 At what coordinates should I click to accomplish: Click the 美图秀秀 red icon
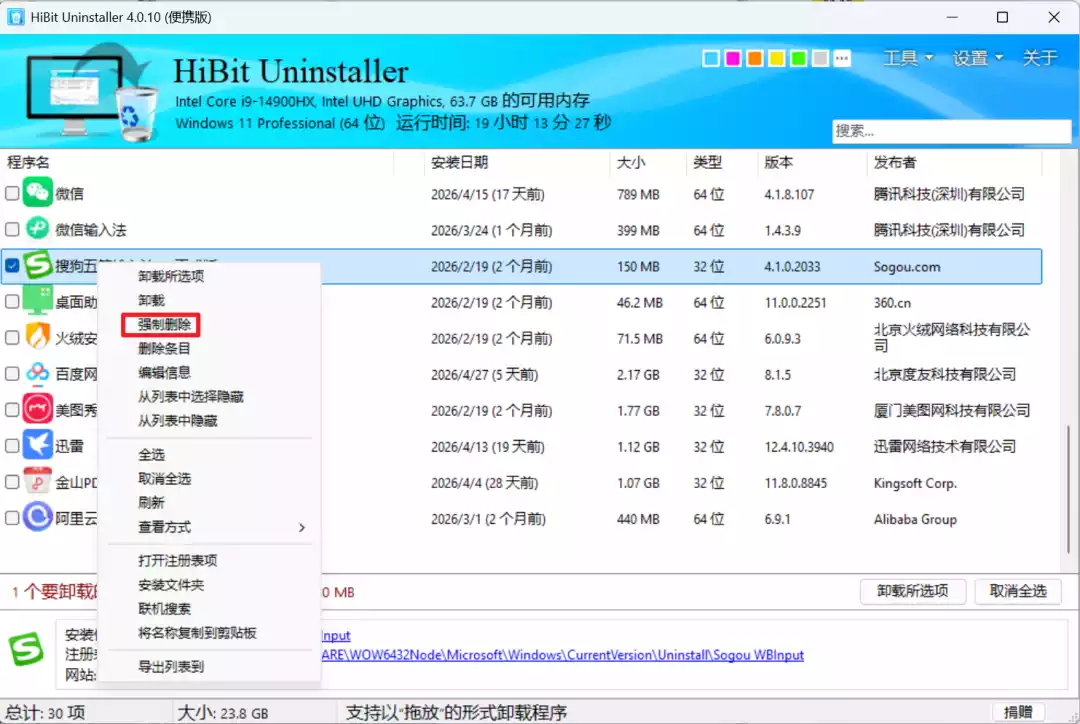(37, 409)
